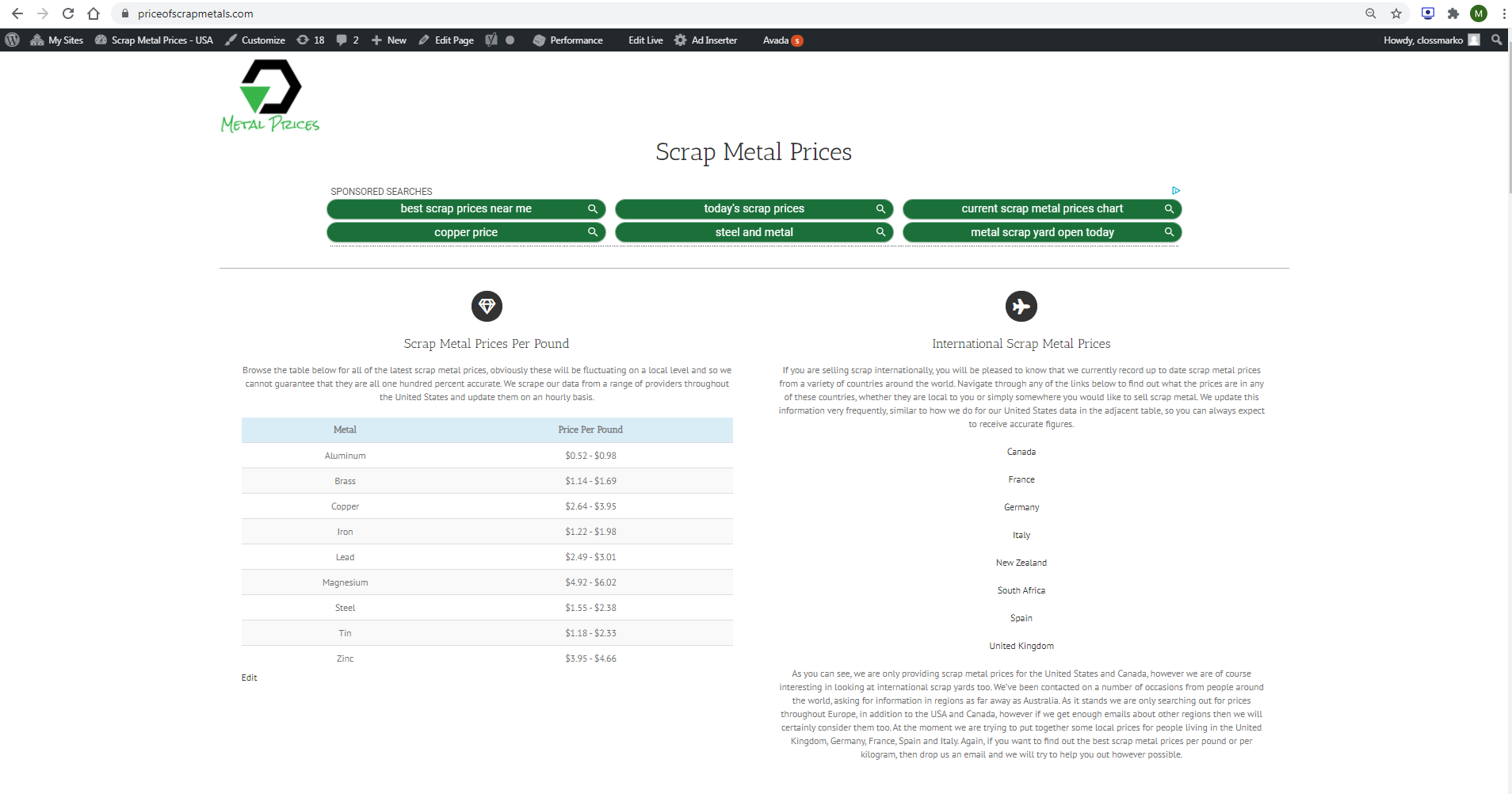Open the Chrome profile avatar M

coord(1479,13)
